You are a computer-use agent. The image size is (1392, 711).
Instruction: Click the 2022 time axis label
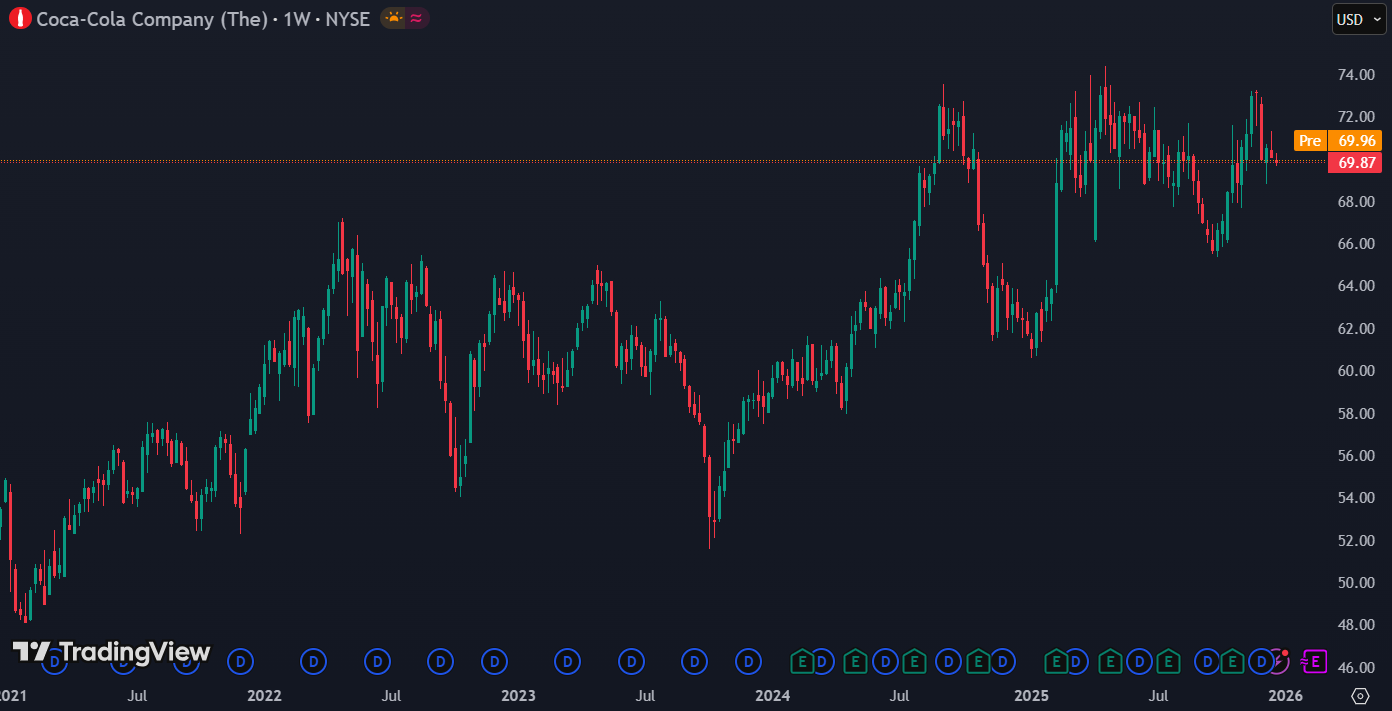(265, 695)
